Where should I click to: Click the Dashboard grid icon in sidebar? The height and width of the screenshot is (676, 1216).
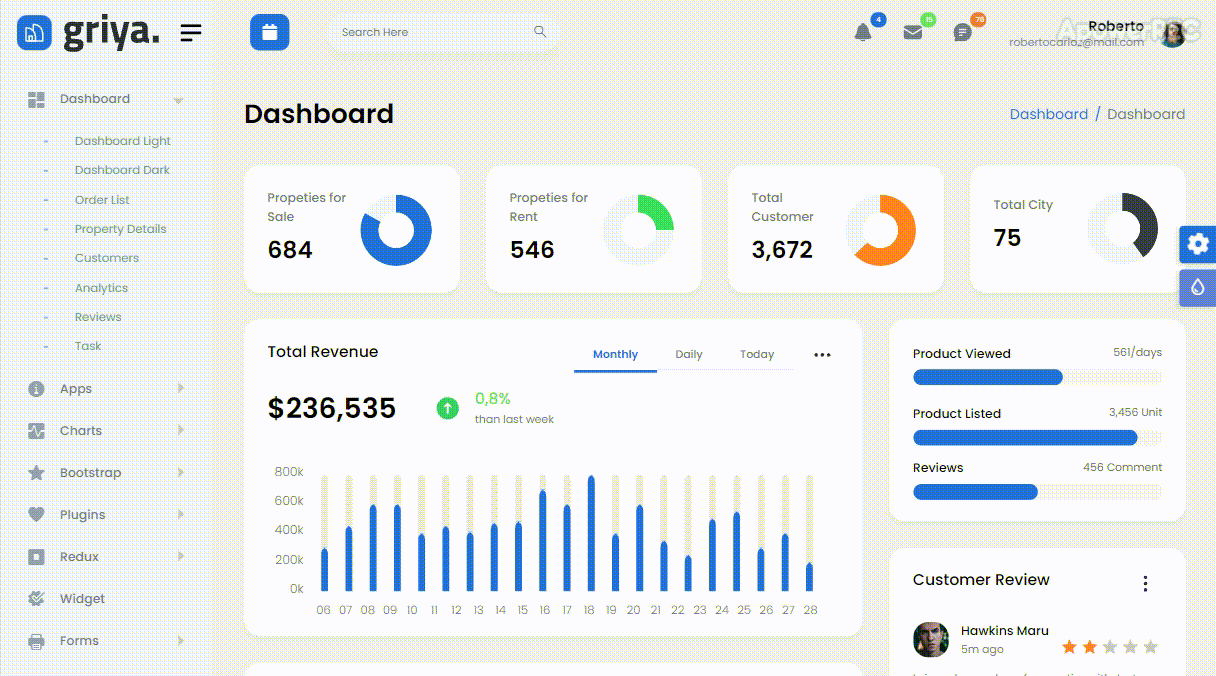[x=36, y=99]
